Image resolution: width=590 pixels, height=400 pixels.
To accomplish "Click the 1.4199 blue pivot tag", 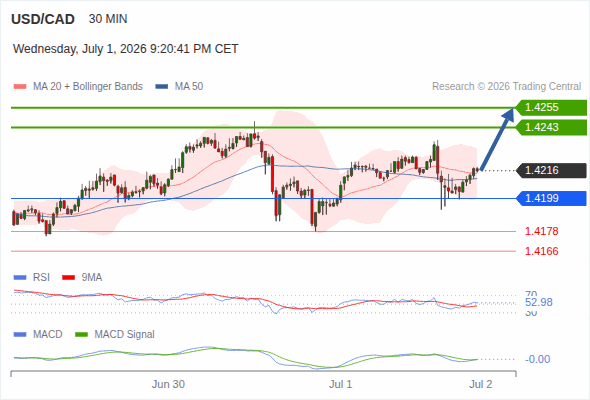I will click(x=551, y=198).
